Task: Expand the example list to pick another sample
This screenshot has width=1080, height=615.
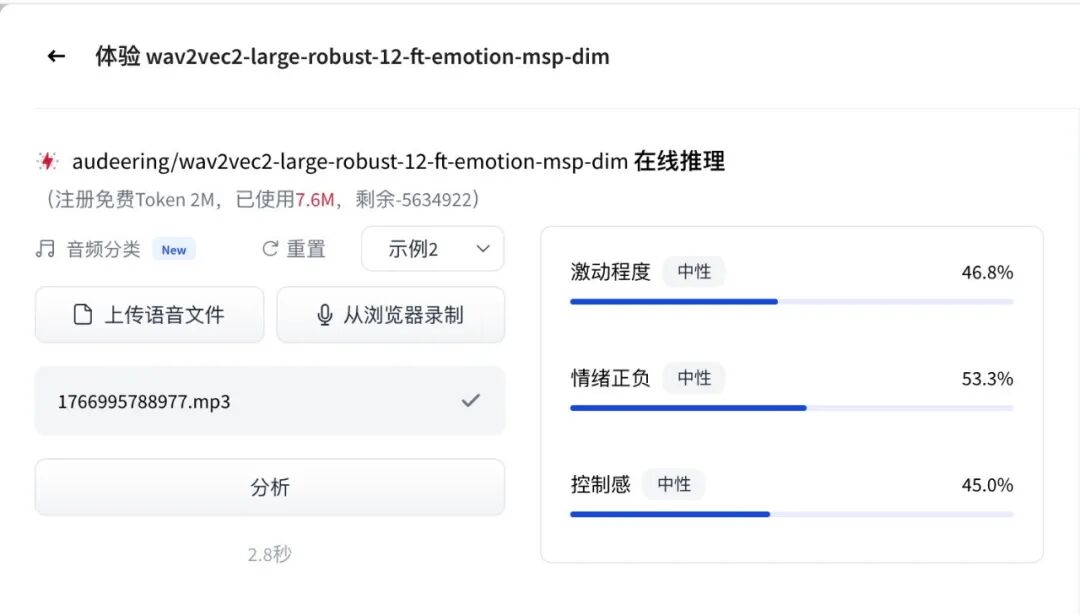Action: [432, 248]
